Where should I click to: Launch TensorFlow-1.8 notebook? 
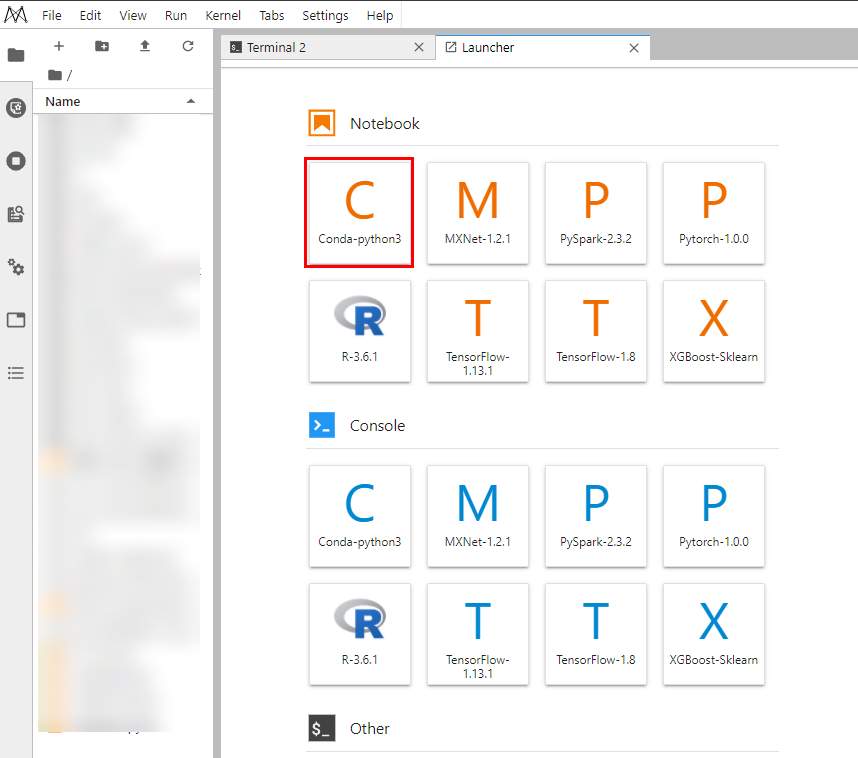click(596, 331)
